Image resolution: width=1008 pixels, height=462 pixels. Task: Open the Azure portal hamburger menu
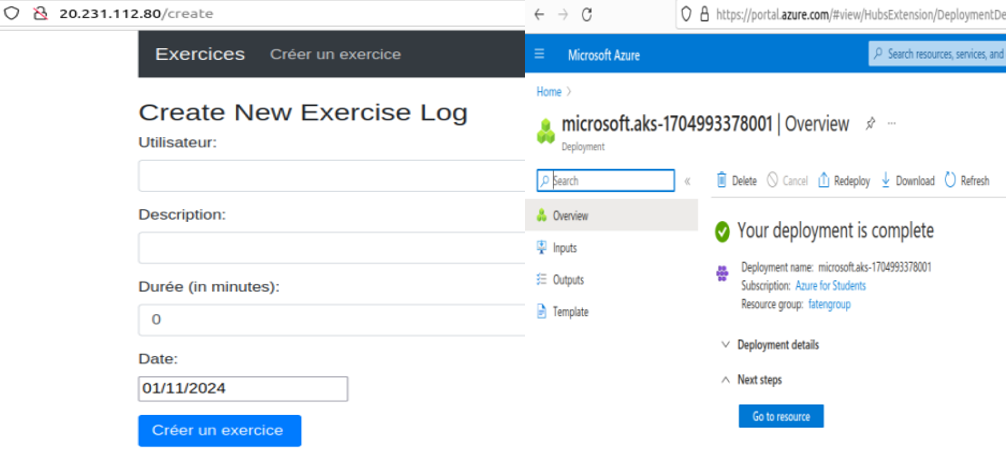pyautogui.click(x=540, y=54)
